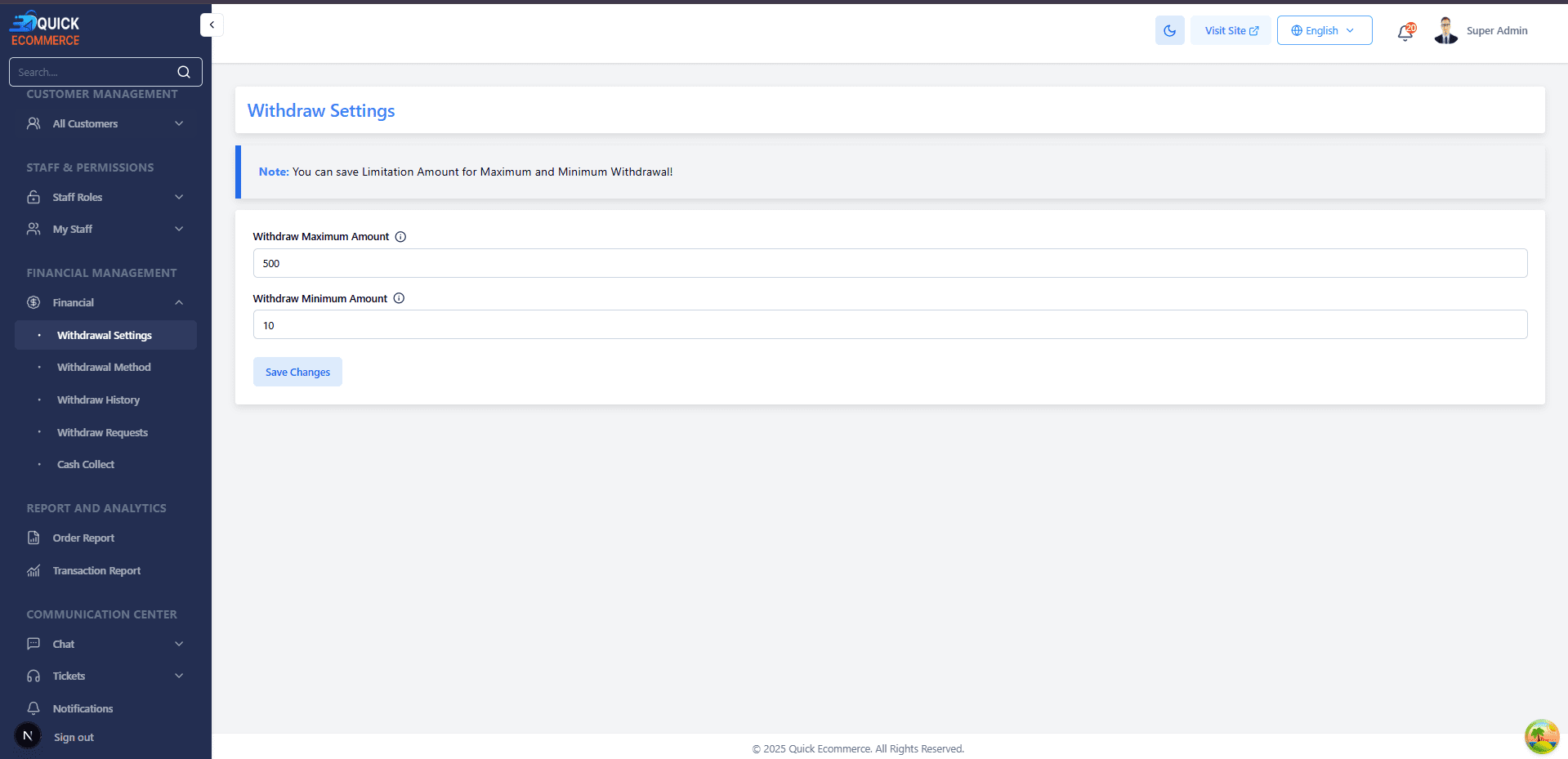This screenshot has width=1568, height=759.
Task: Open the English language dropdown
Action: (1324, 30)
